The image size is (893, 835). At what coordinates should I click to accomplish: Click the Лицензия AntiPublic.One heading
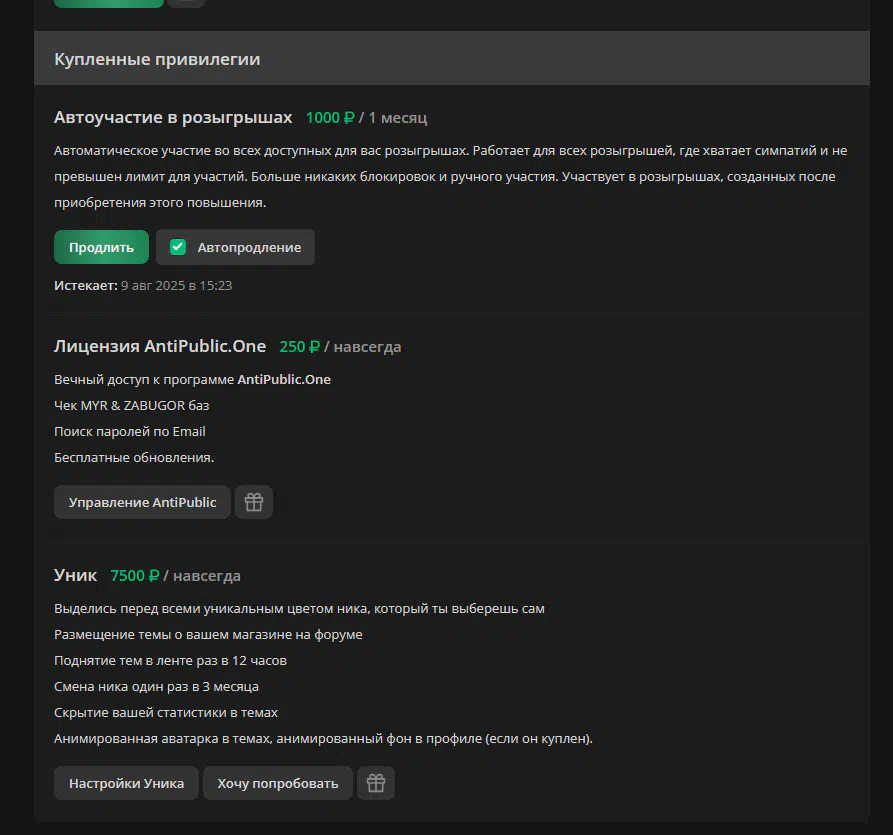[x=160, y=346]
